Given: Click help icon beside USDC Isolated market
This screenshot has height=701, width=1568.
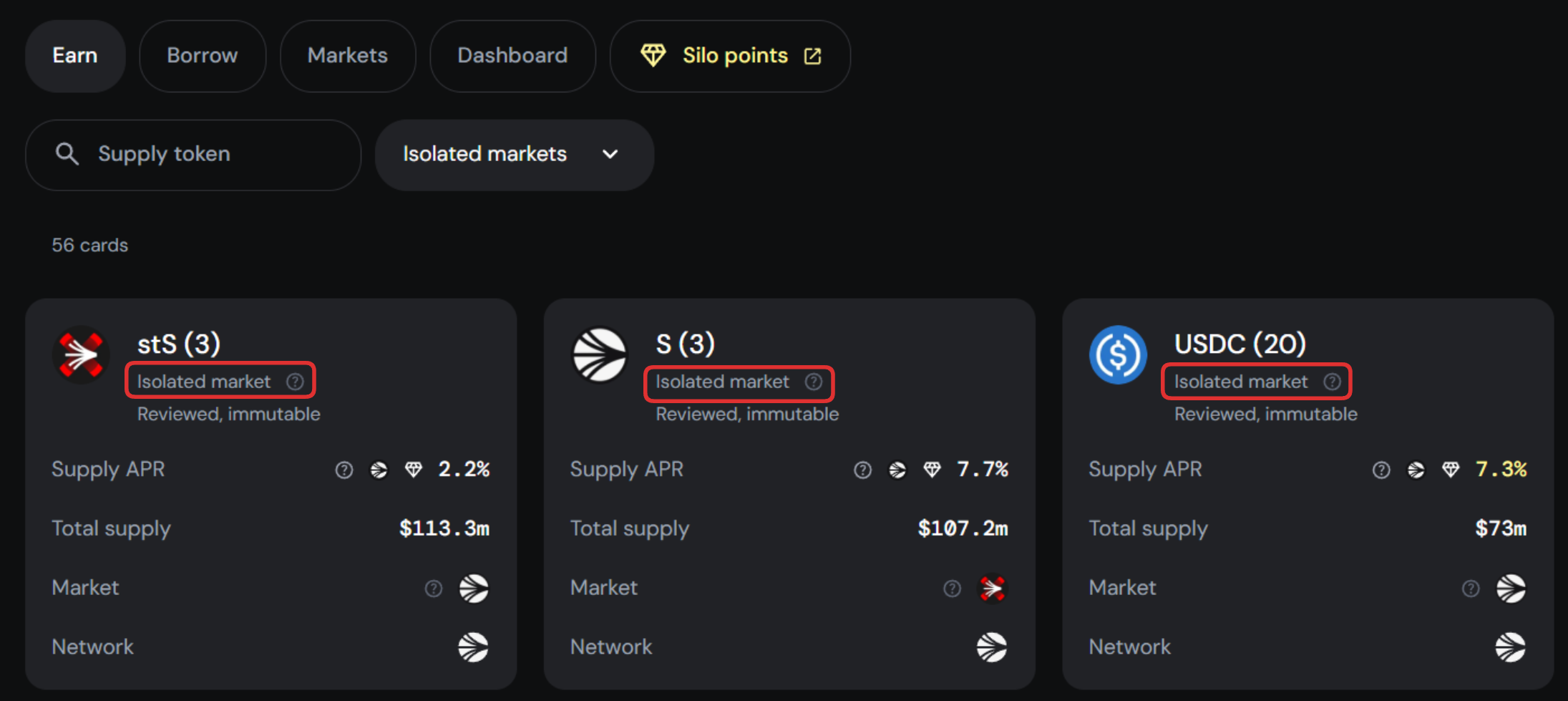Looking at the screenshot, I should click(x=1332, y=382).
